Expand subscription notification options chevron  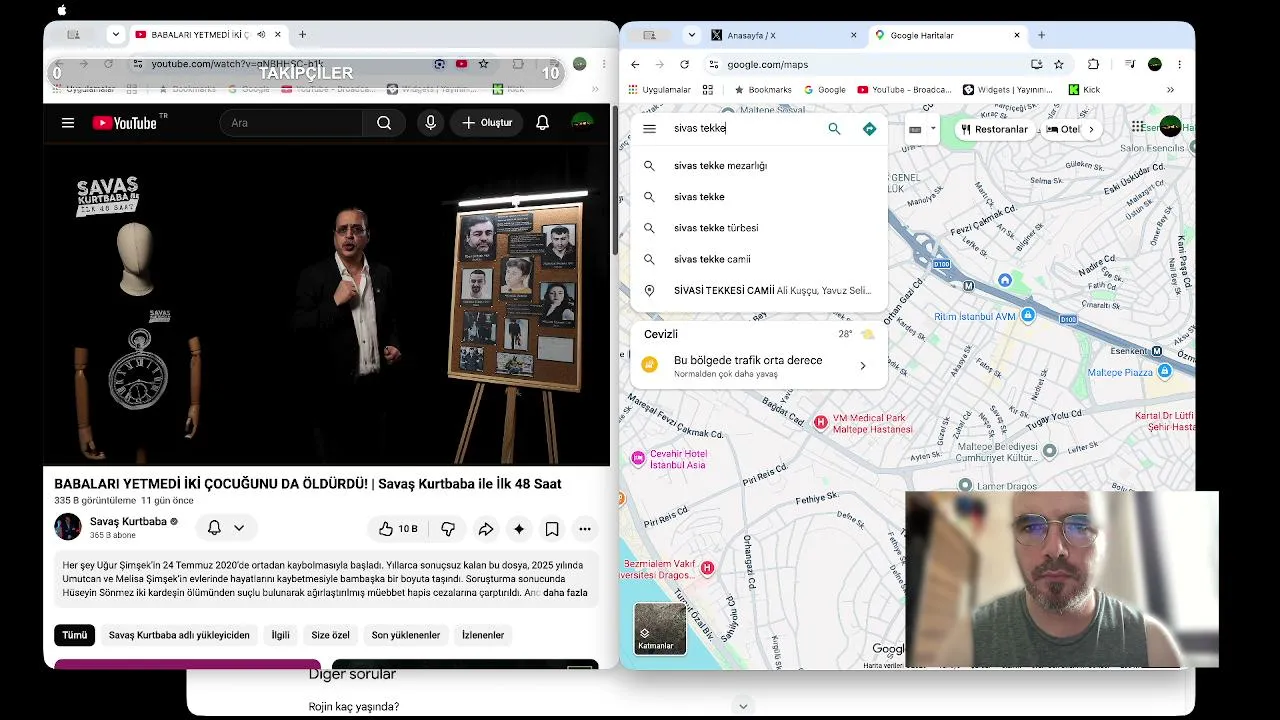click(239, 528)
